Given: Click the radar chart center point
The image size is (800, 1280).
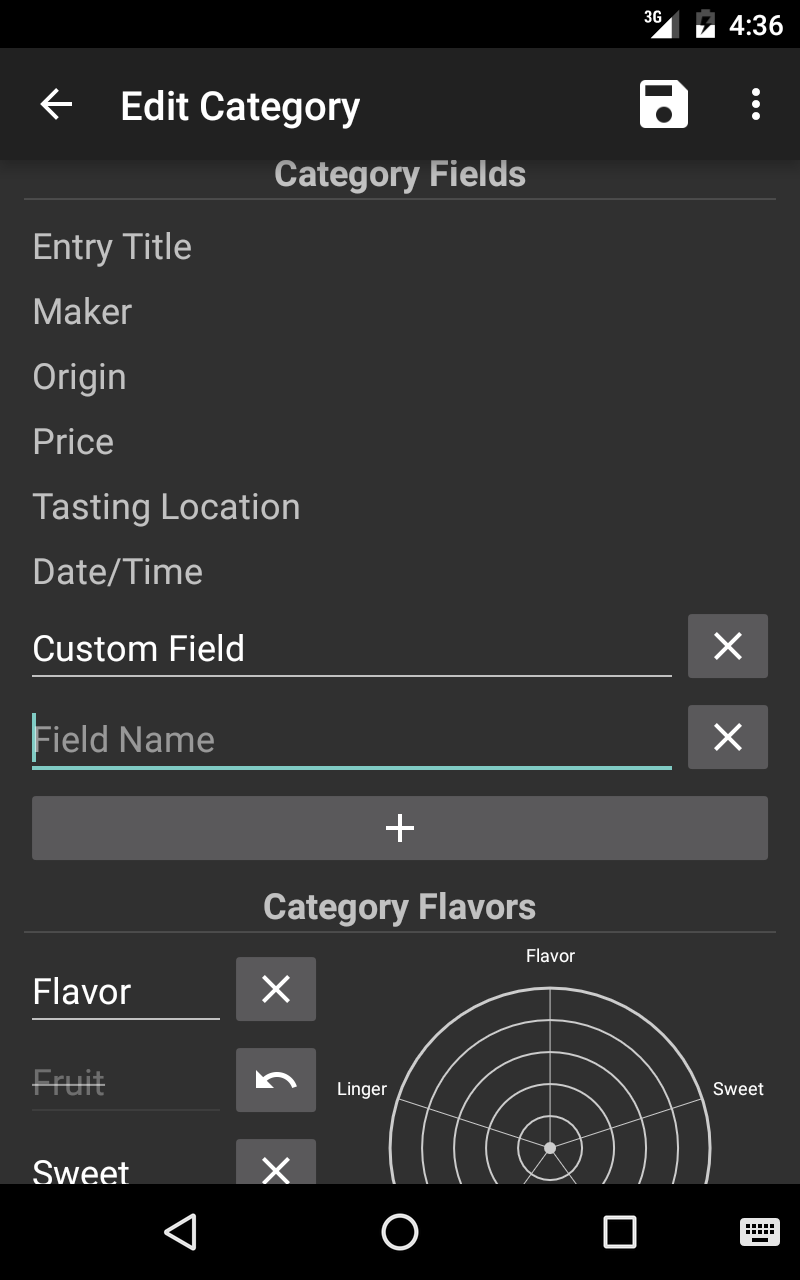Looking at the screenshot, I should [x=550, y=1147].
